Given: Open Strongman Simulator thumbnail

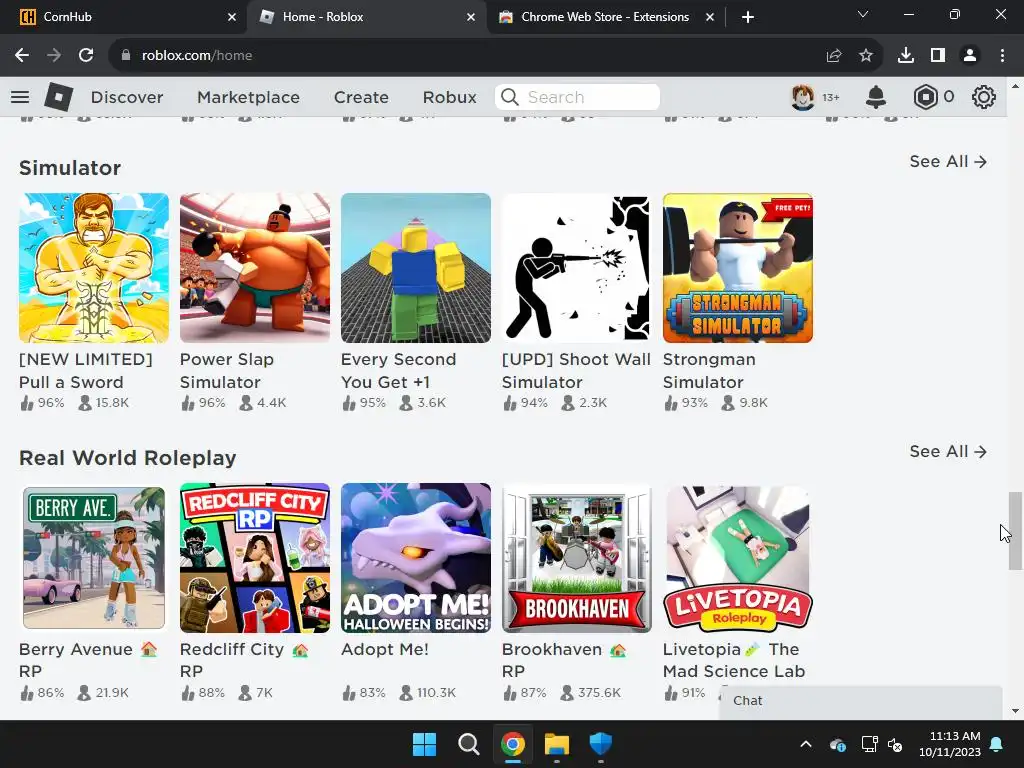Looking at the screenshot, I should [x=738, y=268].
